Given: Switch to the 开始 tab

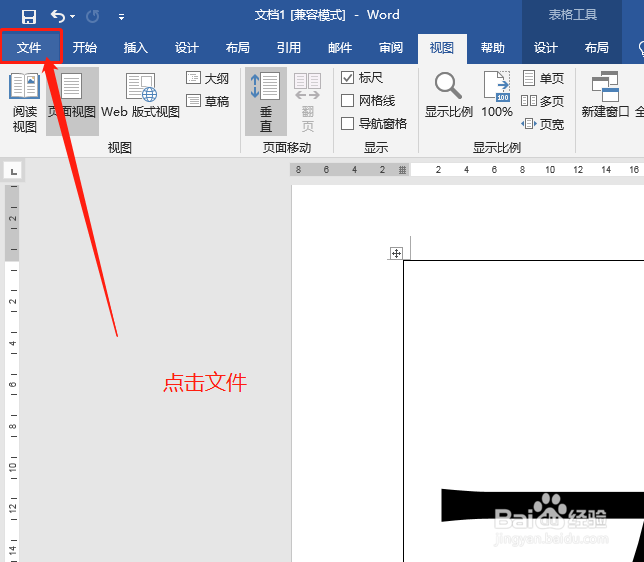Looking at the screenshot, I should pos(85,48).
